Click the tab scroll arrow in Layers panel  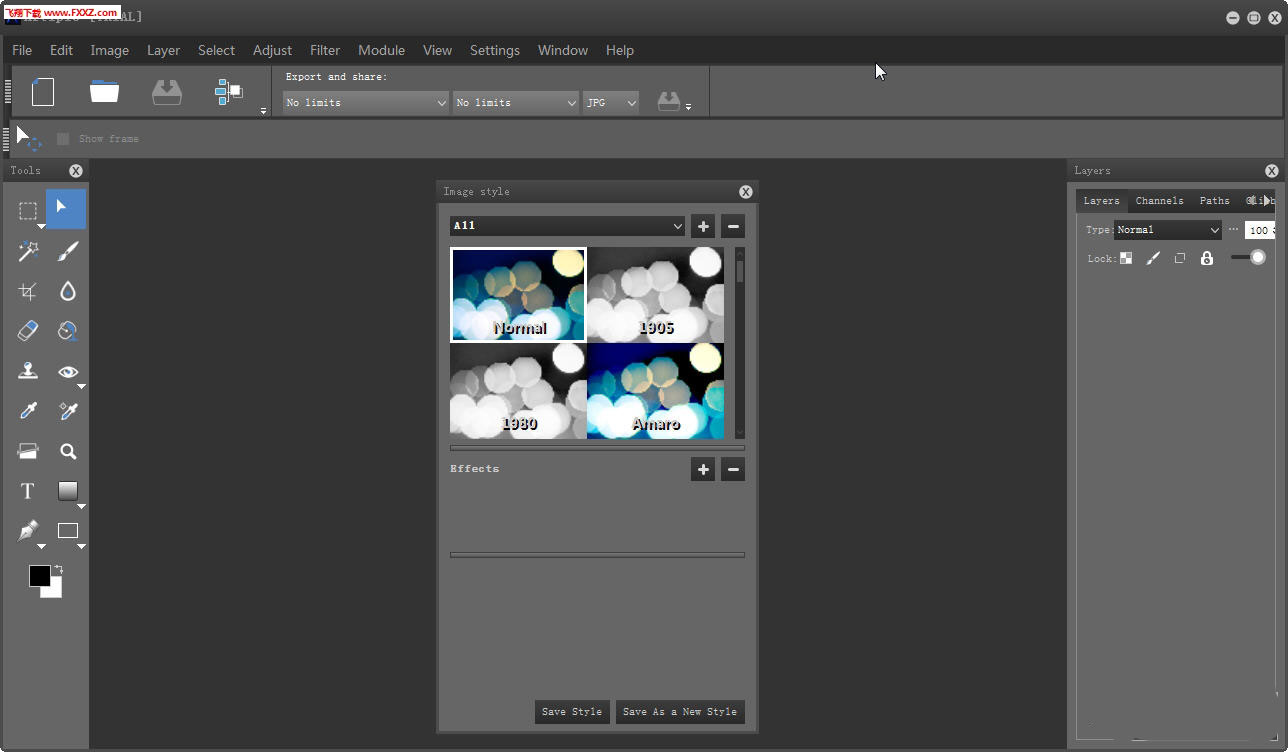[1267, 201]
